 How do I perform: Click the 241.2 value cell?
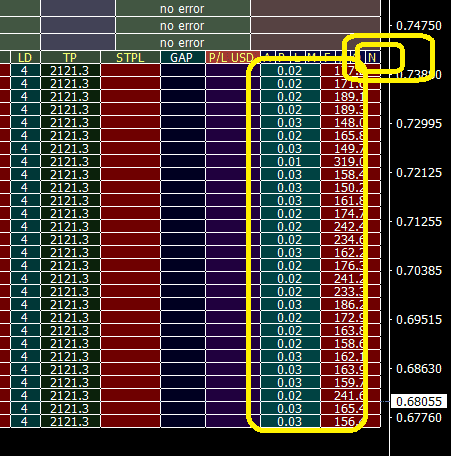350,279
